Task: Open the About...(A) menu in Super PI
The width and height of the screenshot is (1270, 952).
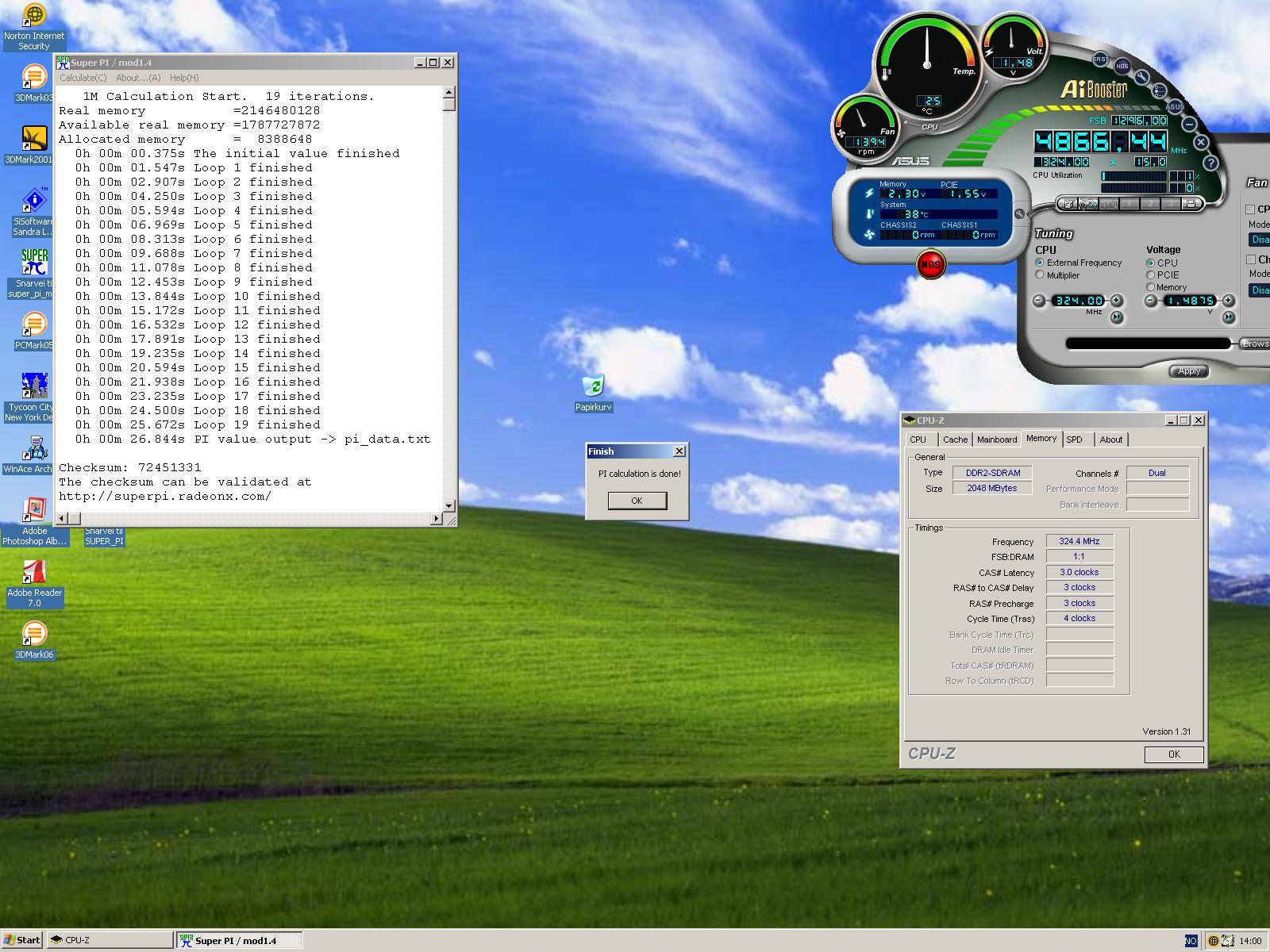Action: pyautogui.click(x=138, y=78)
